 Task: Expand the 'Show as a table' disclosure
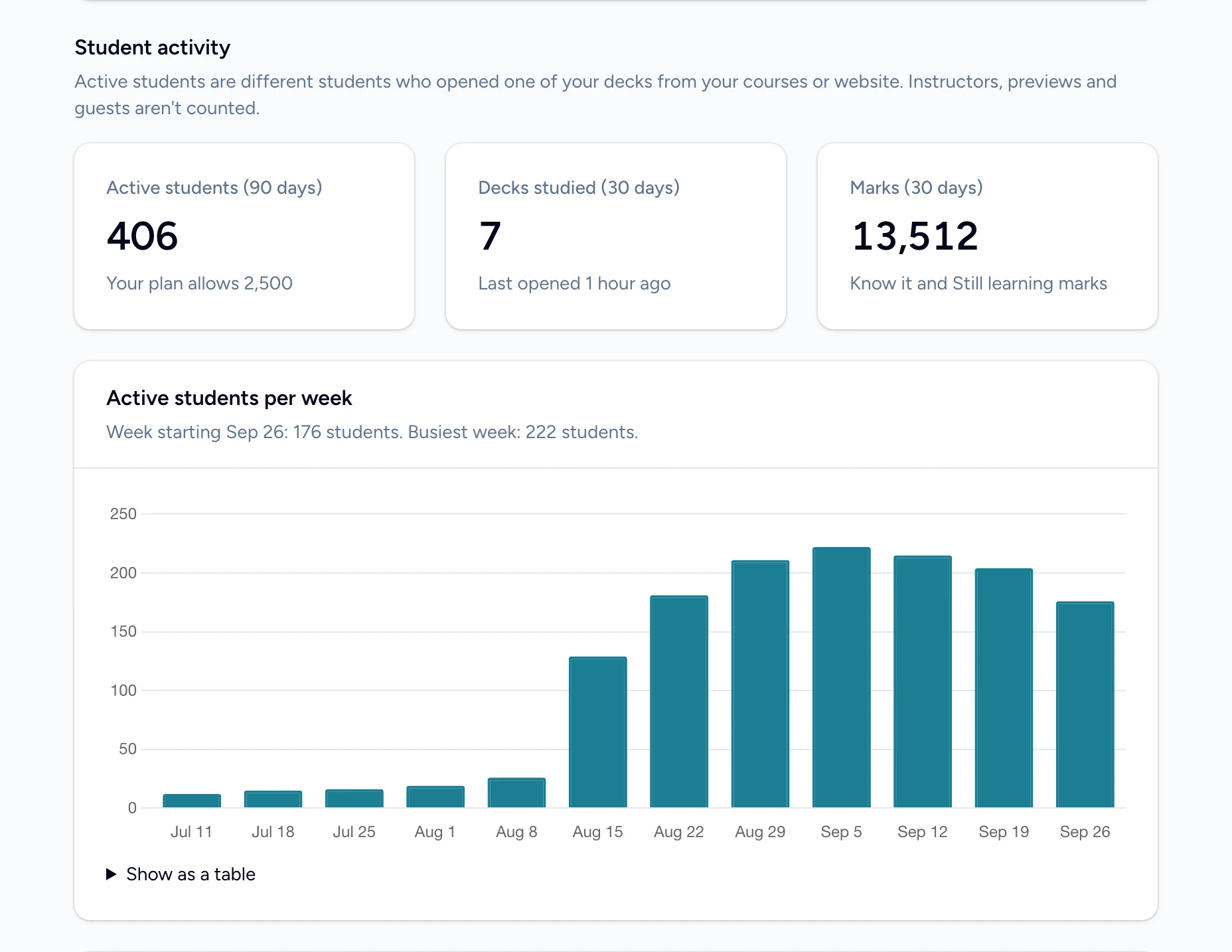click(x=181, y=874)
